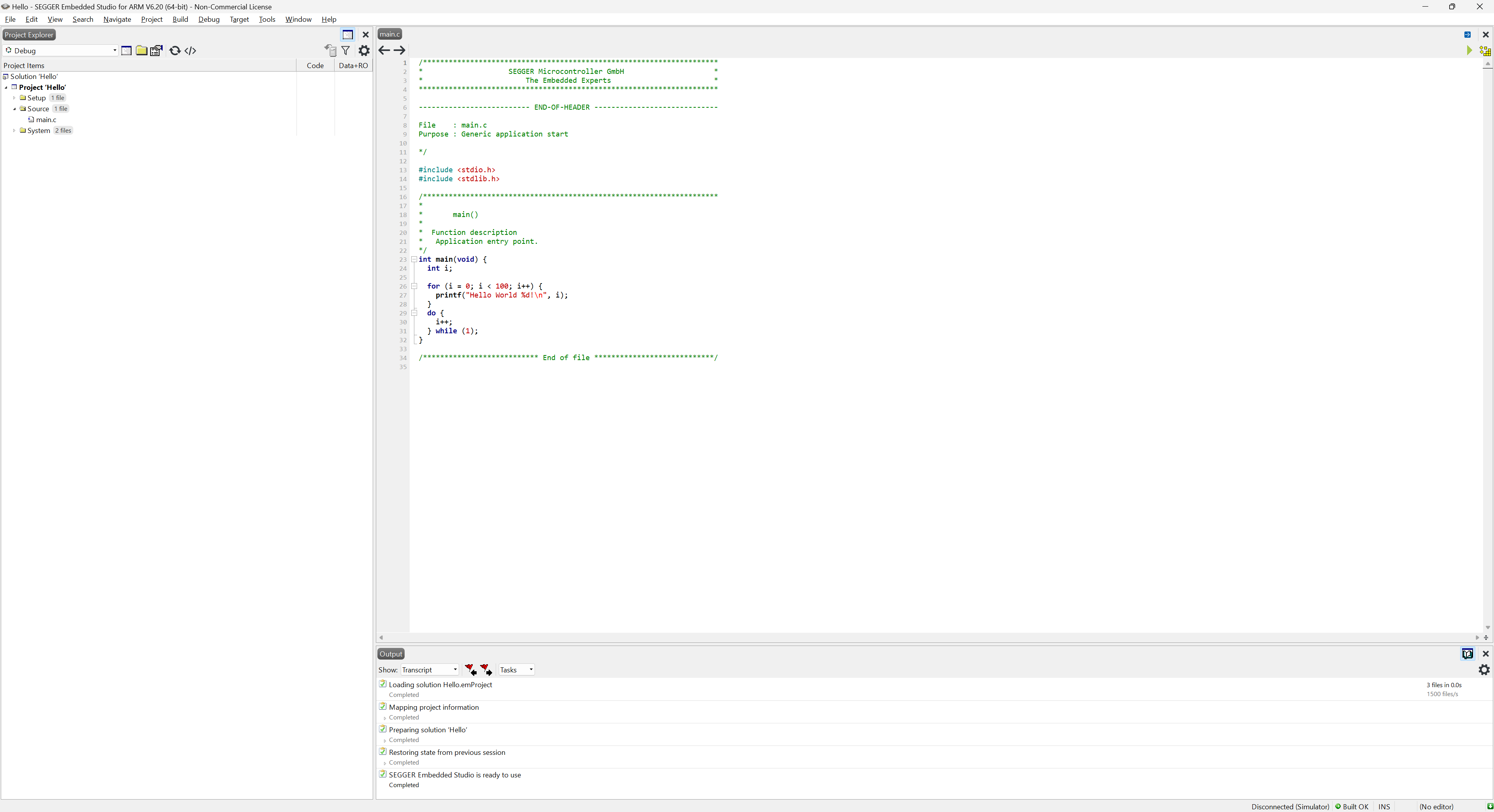Toggle the 'Loading solution Hello.emProject' checkbox

click(x=383, y=684)
